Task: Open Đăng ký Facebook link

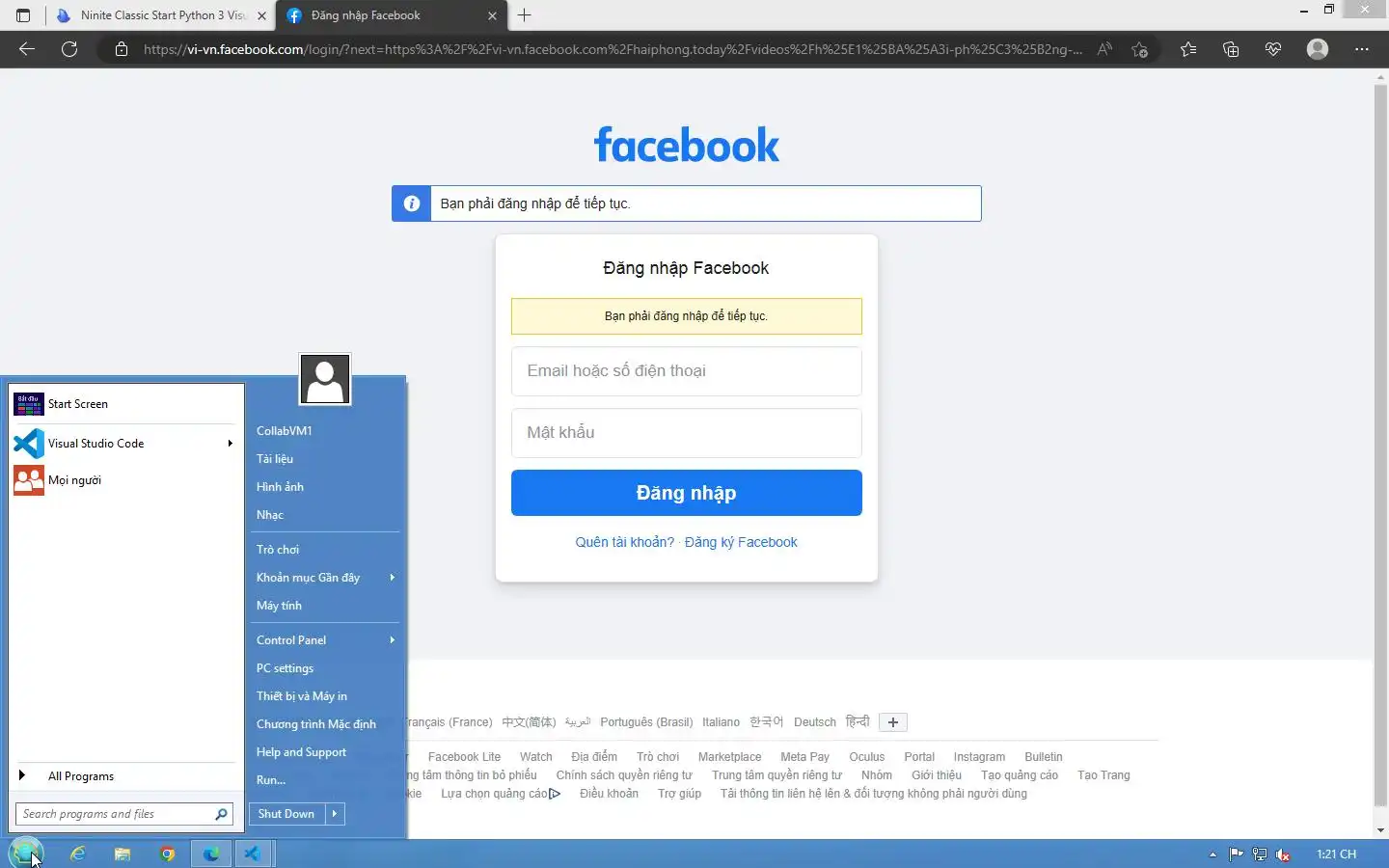Action: [741, 542]
